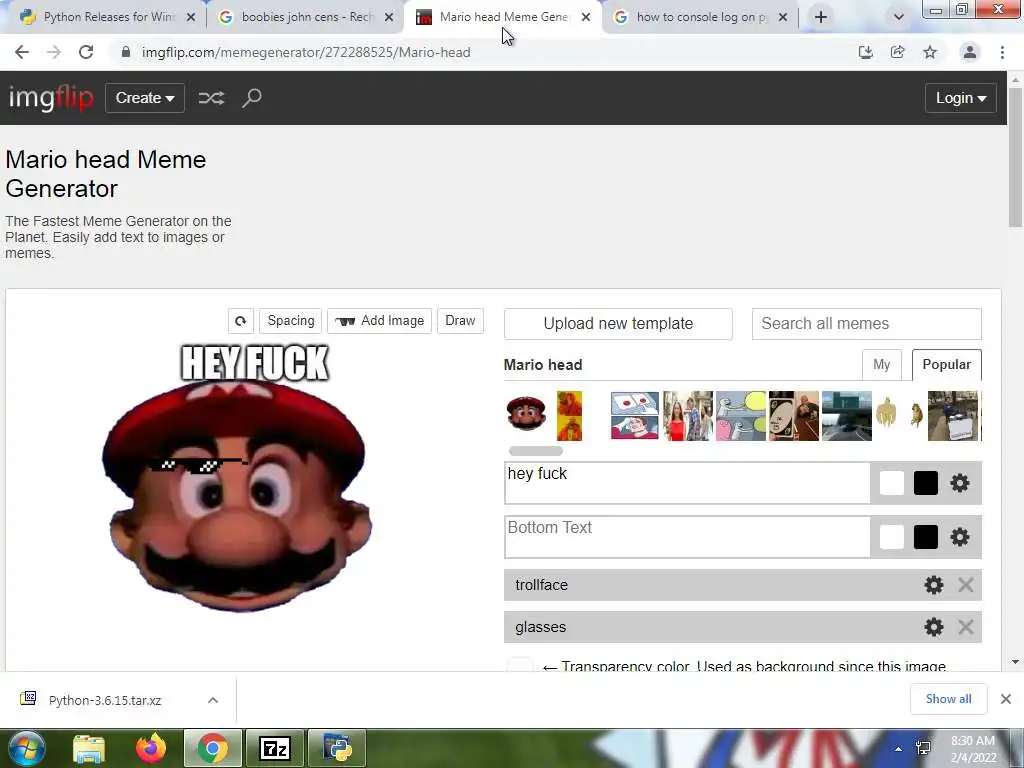
Task: Open 7-Zip from the taskbar
Action: coord(274,748)
